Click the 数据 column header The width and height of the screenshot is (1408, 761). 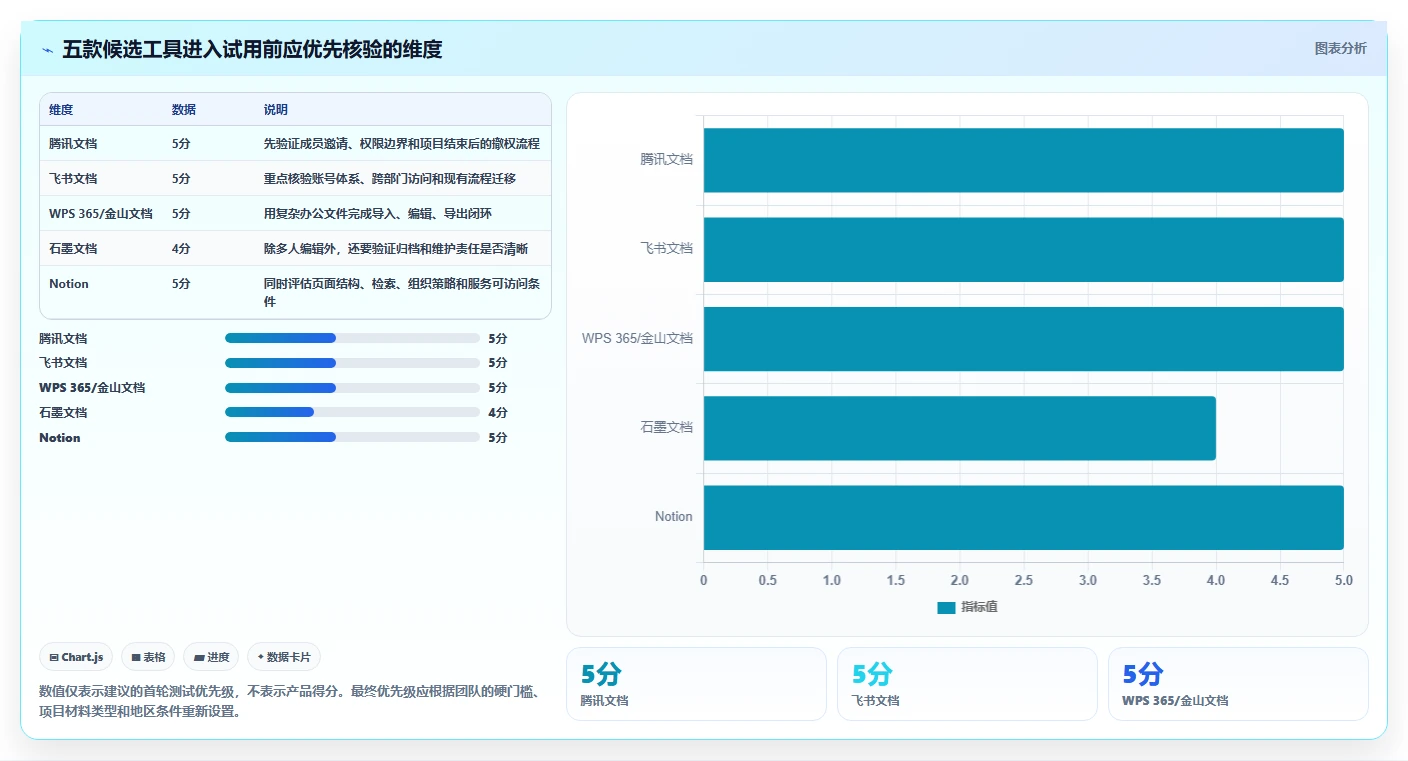click(x=184, y=109)
